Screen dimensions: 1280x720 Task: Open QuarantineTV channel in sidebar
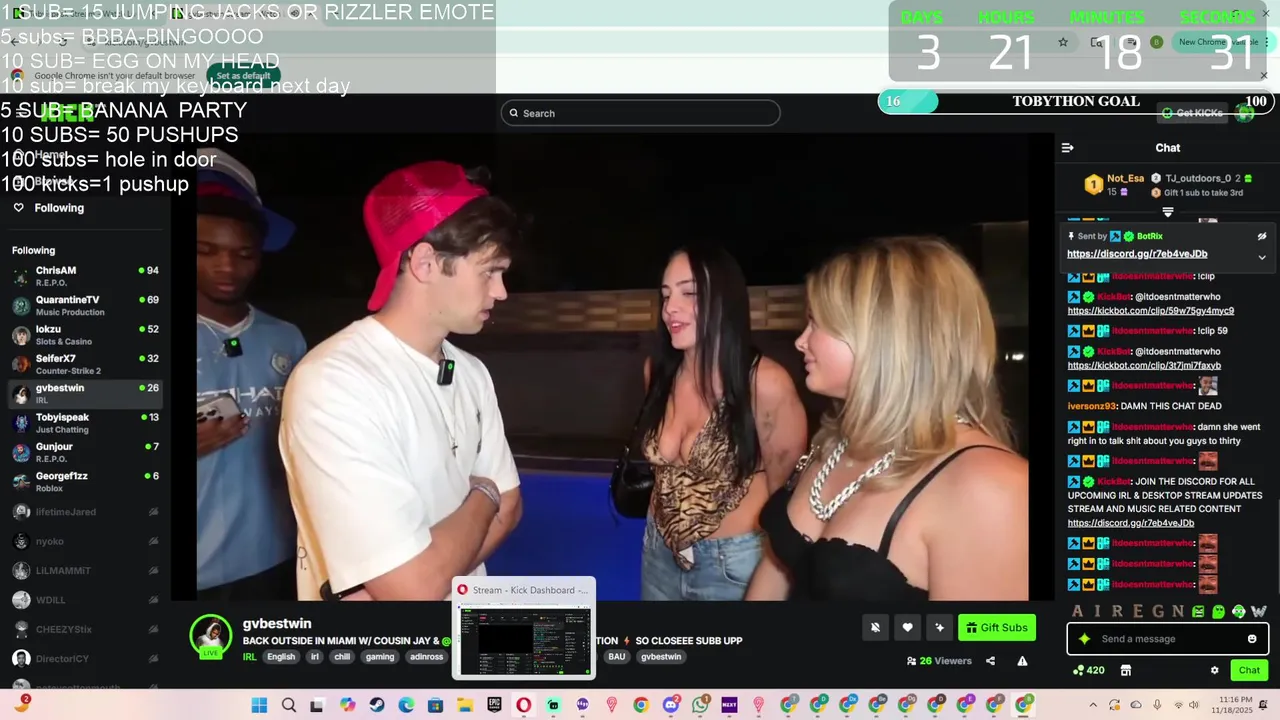[85, 305]
